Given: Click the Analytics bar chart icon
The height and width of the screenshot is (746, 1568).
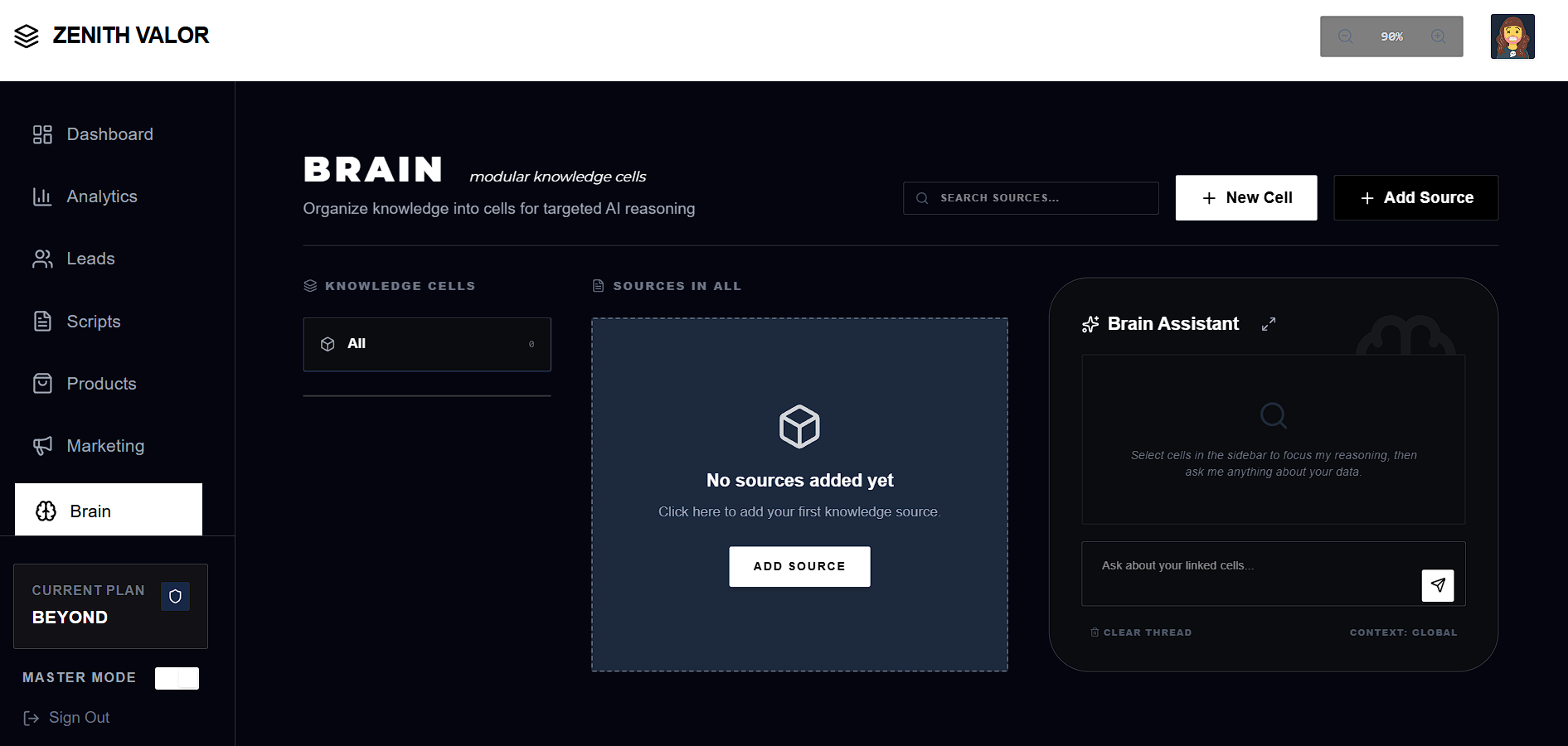Looking at the screenshot, I should coord(42,196).
